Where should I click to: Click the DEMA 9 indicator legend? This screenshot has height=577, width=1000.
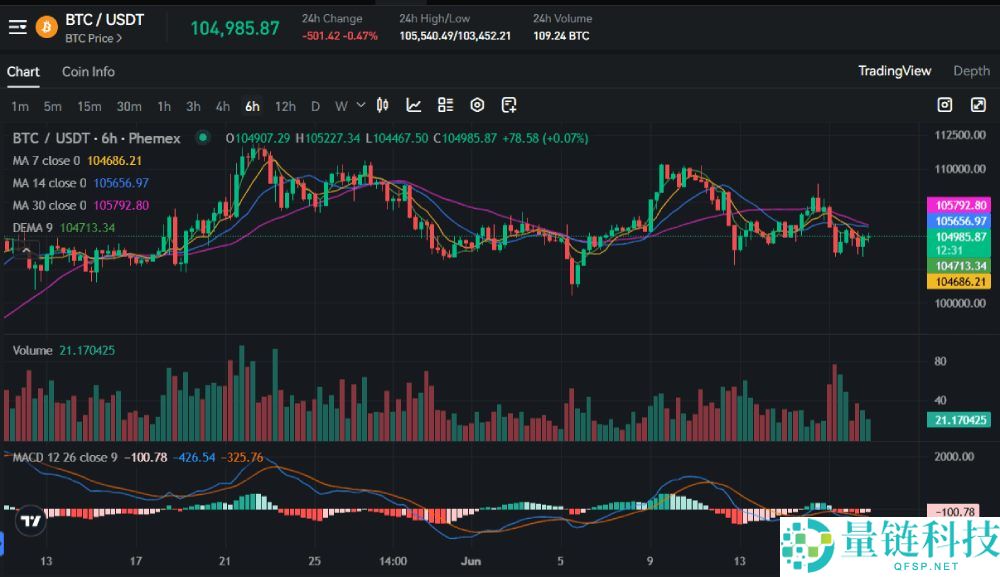pyautogui.click(x=33, y=228)
